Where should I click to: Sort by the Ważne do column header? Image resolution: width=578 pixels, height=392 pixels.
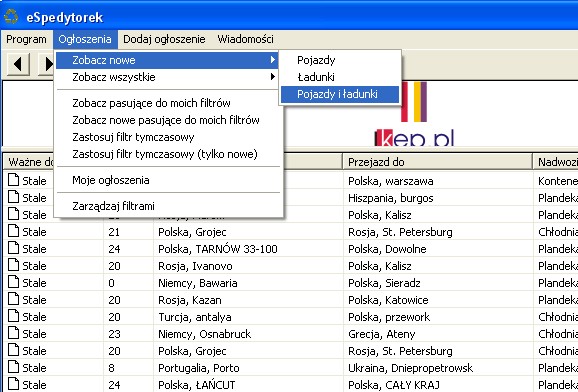point(29,162)
